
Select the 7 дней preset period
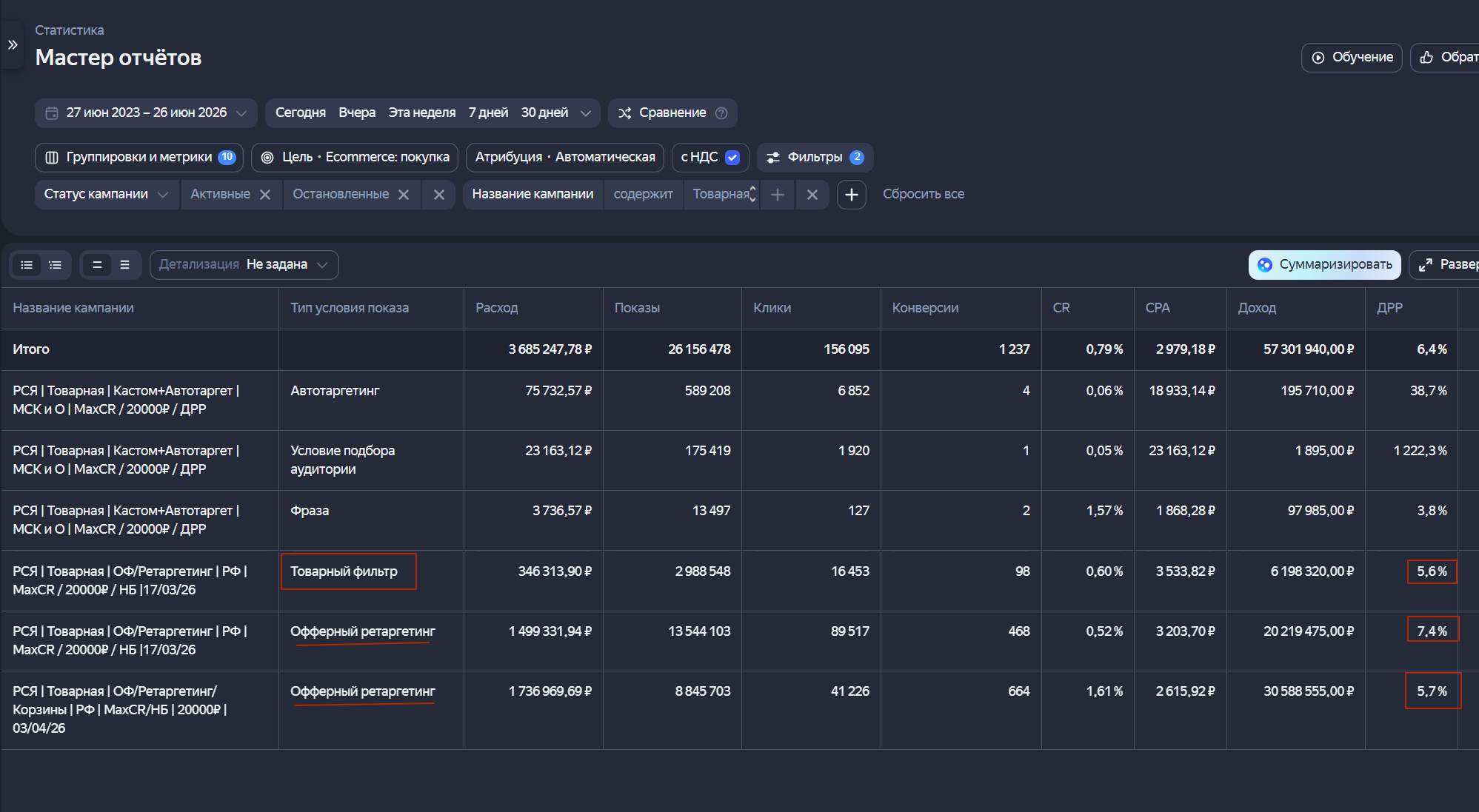click(488, 113)
